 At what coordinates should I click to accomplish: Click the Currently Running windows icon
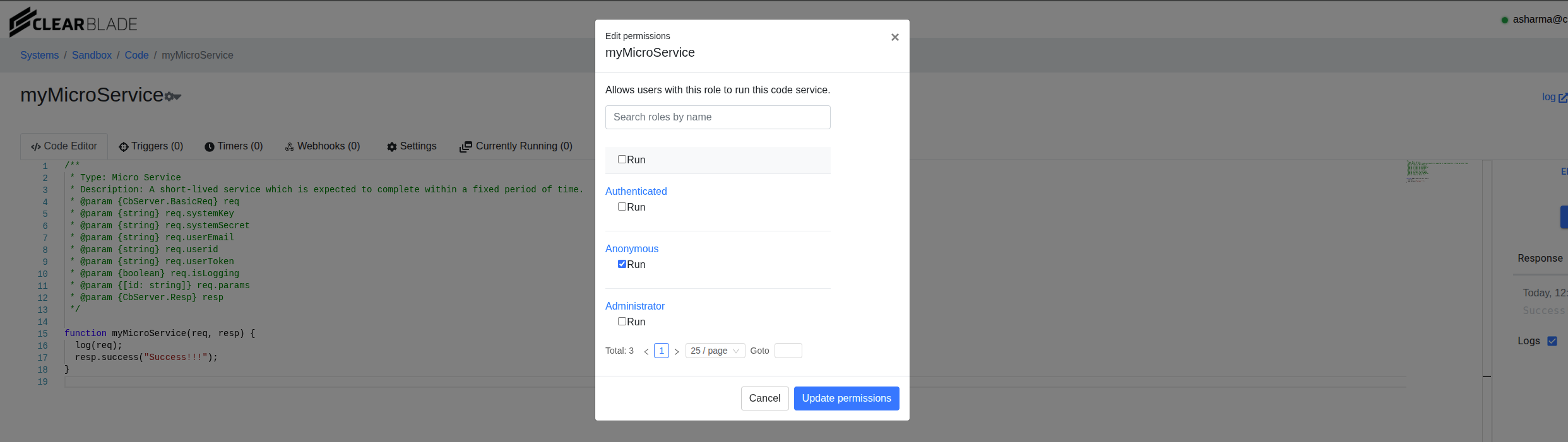(x=466, y=147)
